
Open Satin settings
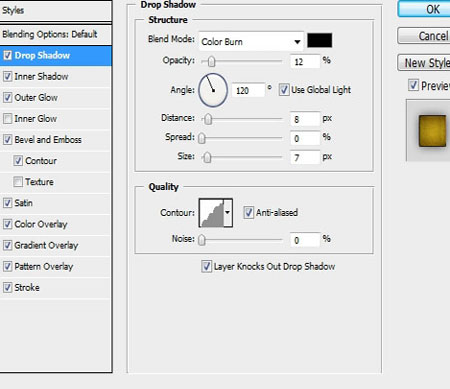click(23, 203)
